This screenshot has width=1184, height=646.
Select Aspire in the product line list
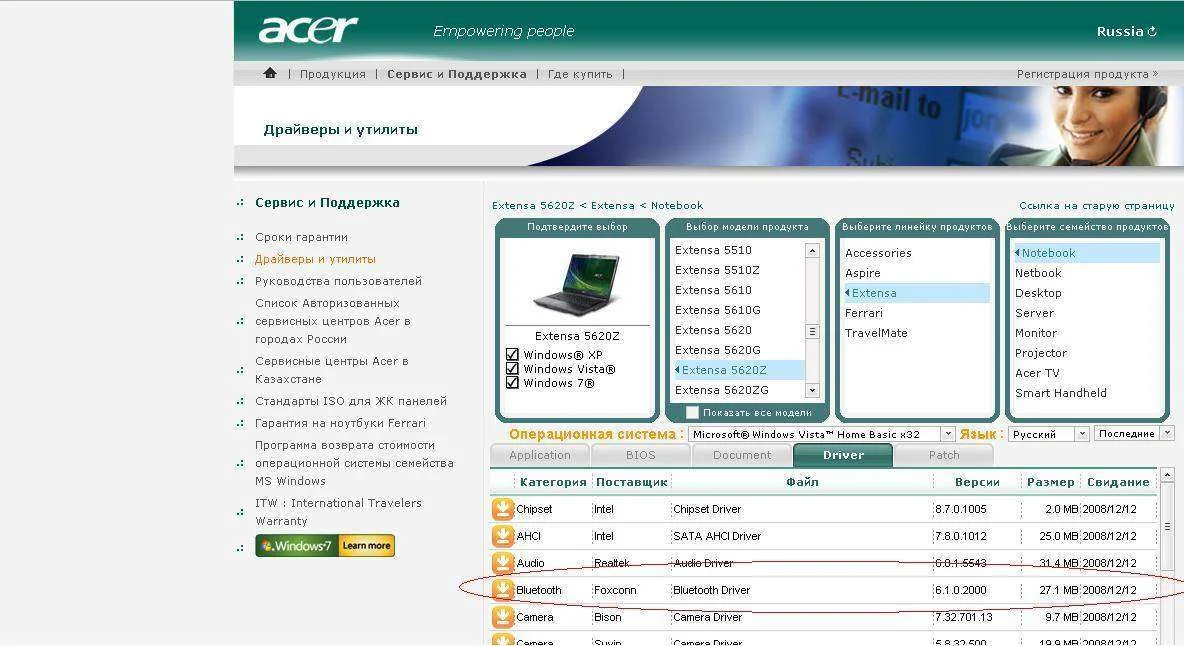point(862,273)
